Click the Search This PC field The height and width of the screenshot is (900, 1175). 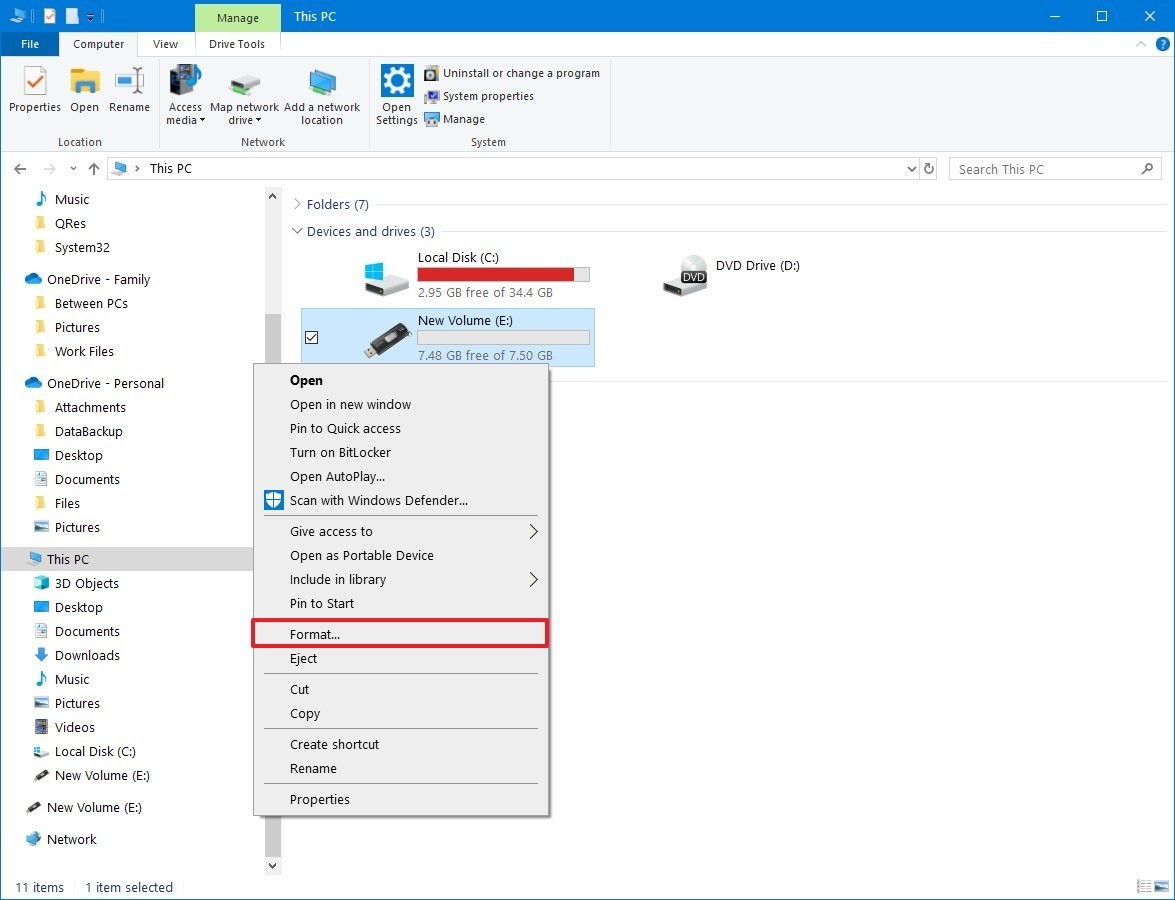1045,169
